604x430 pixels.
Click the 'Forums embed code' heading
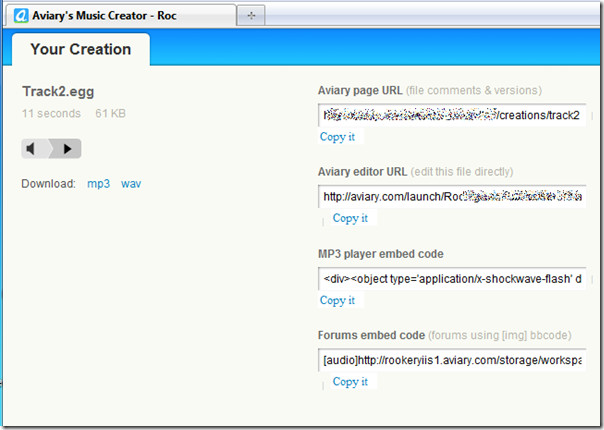371,335
